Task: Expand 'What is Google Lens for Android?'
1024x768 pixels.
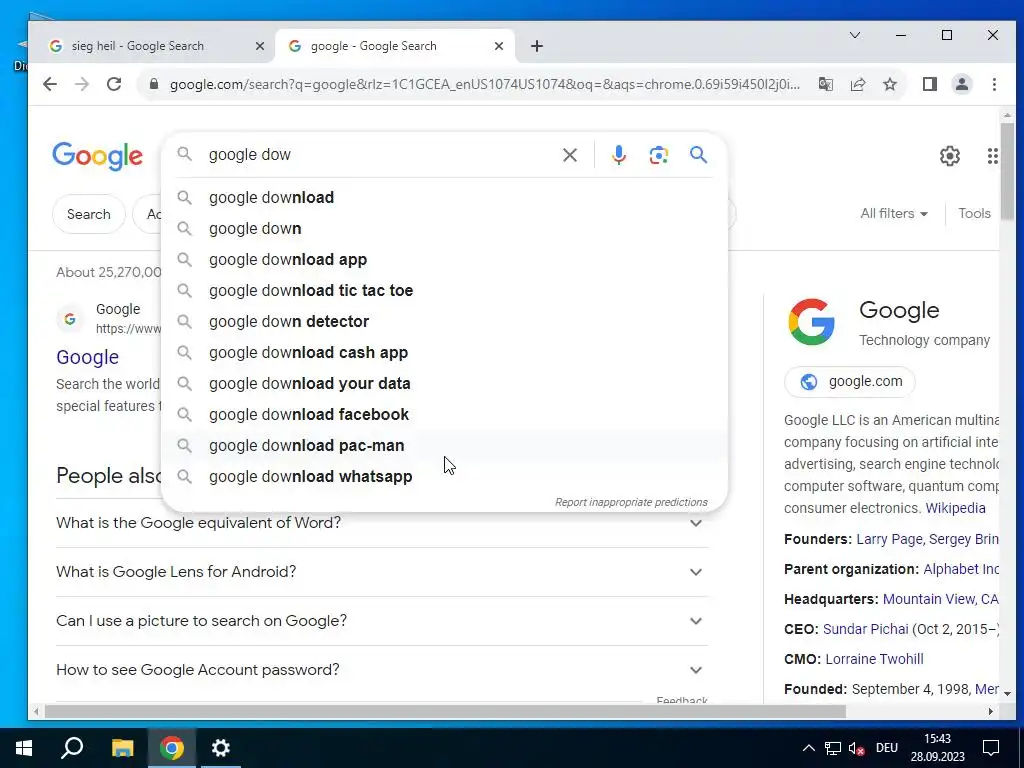Action: pyautogui.click(x=382, y=572)
